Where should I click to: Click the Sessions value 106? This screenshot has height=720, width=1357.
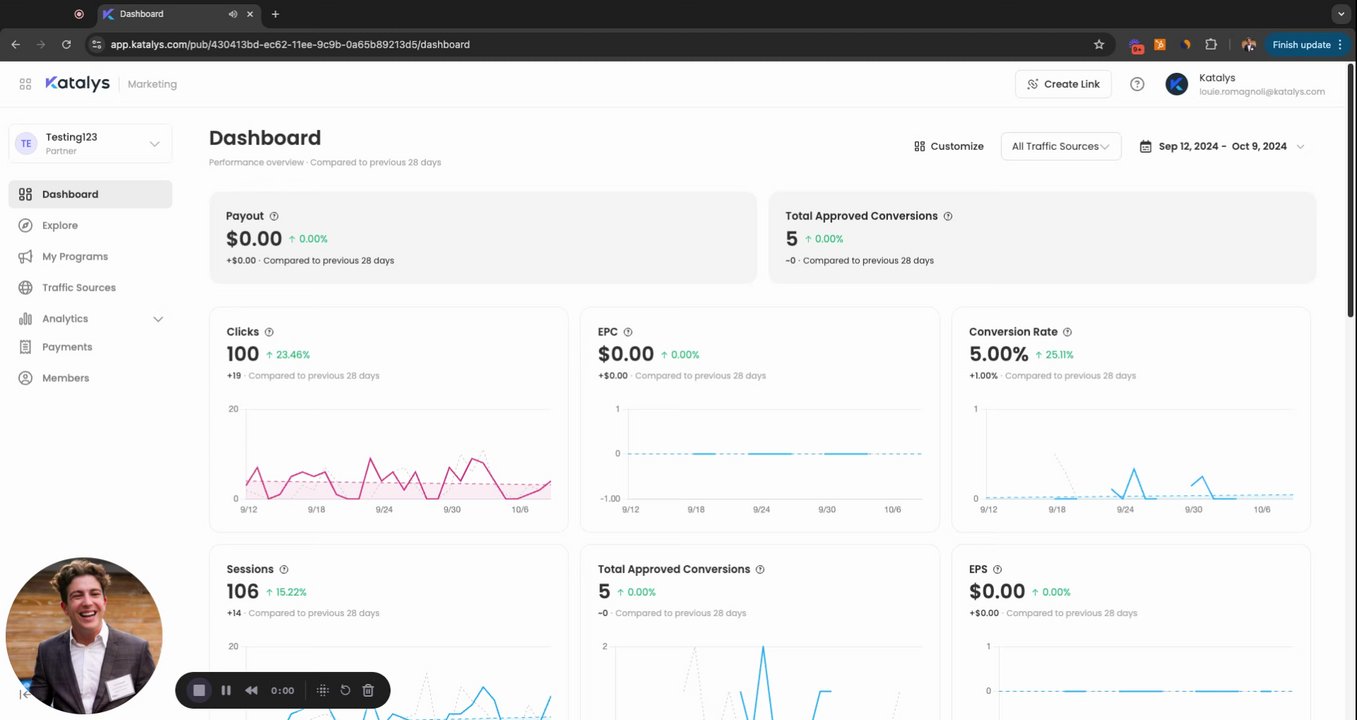[243, 591]
